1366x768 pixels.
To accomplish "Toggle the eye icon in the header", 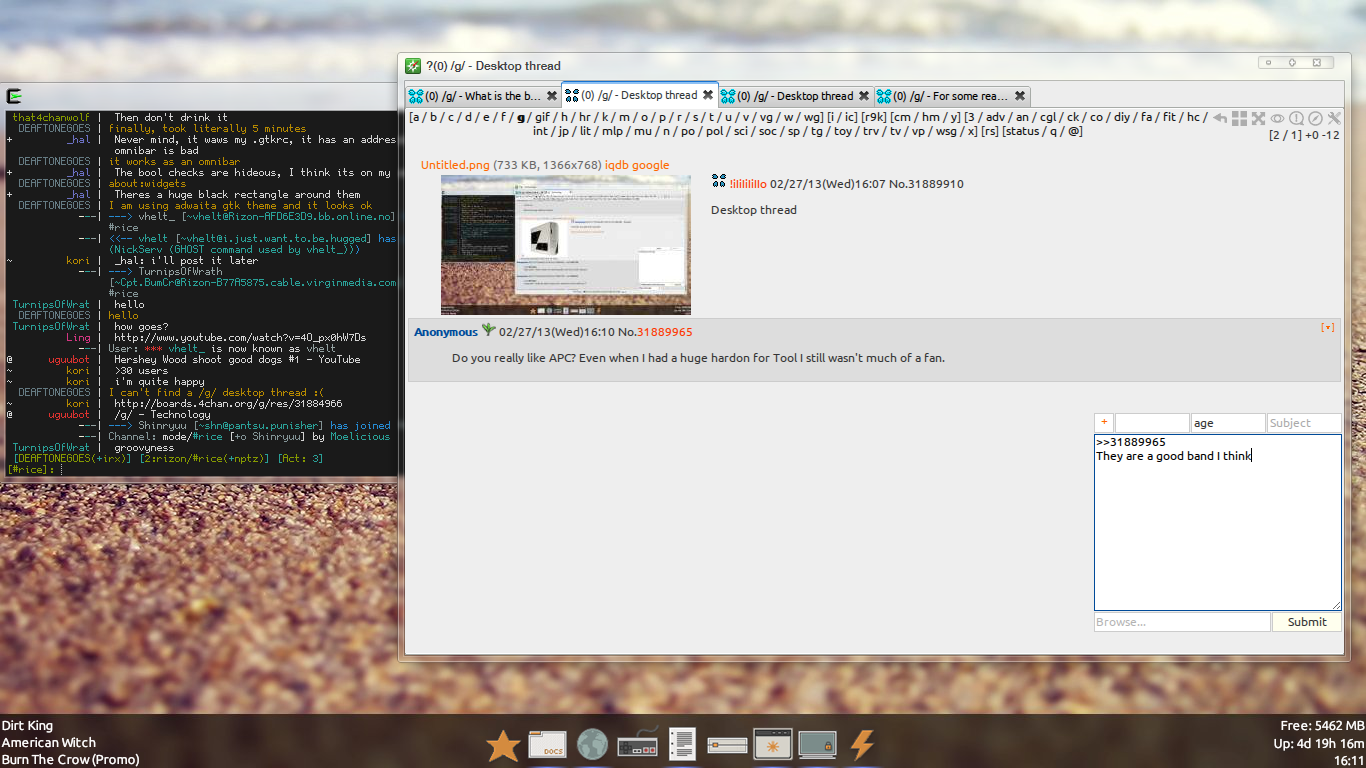I will click(1278, 118).
